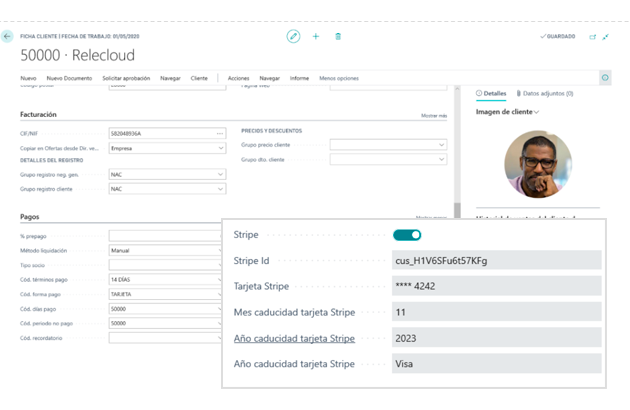Image resolution: width=630 pixels, height=410 pixels.
Task: Click the expand page arrows icon
Action: click(x=606, y=37)
